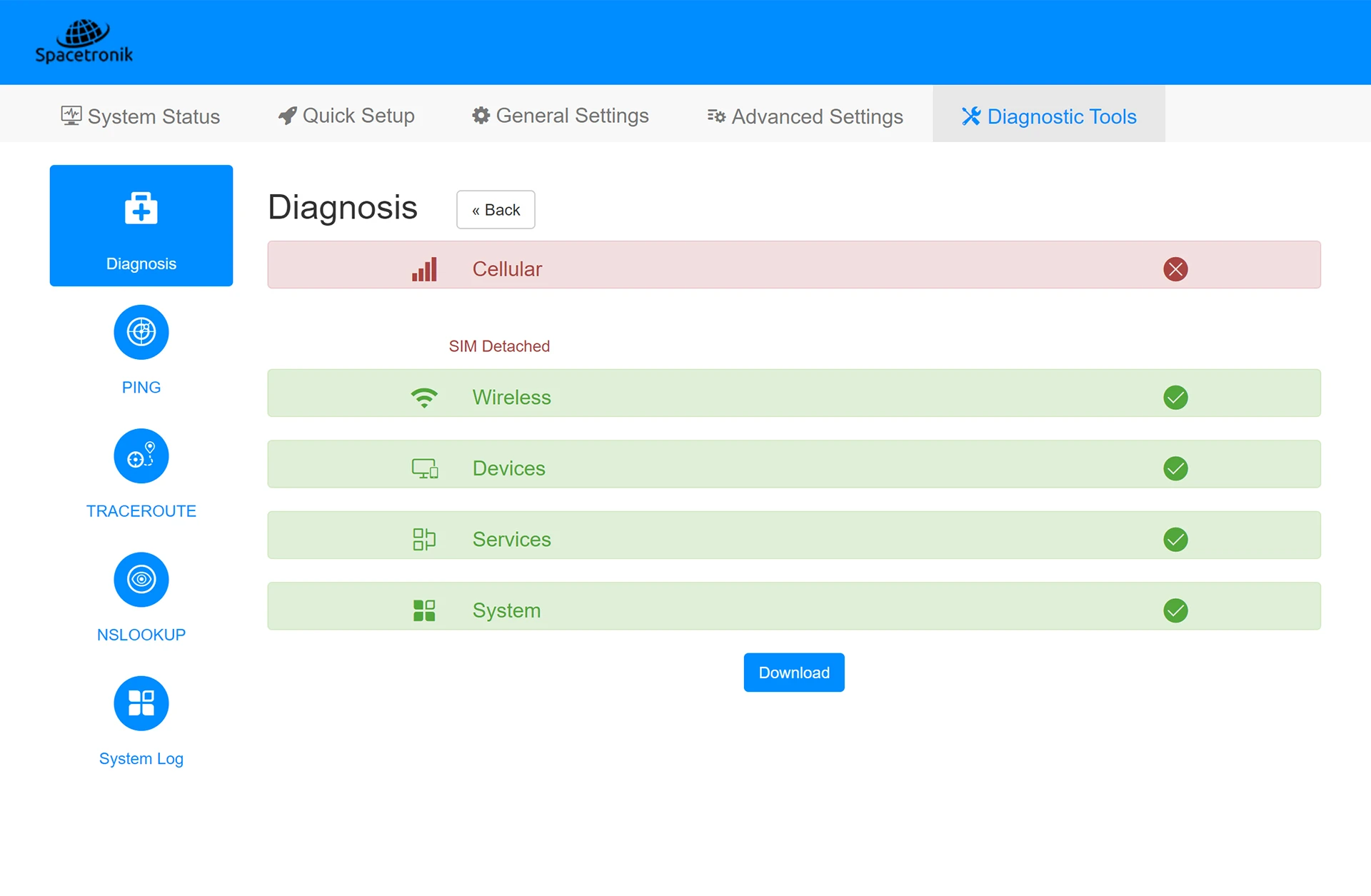This screenshot has width=1371, height=896.
Task: Click the General Settings gear icon
Action: click(481, 116)
